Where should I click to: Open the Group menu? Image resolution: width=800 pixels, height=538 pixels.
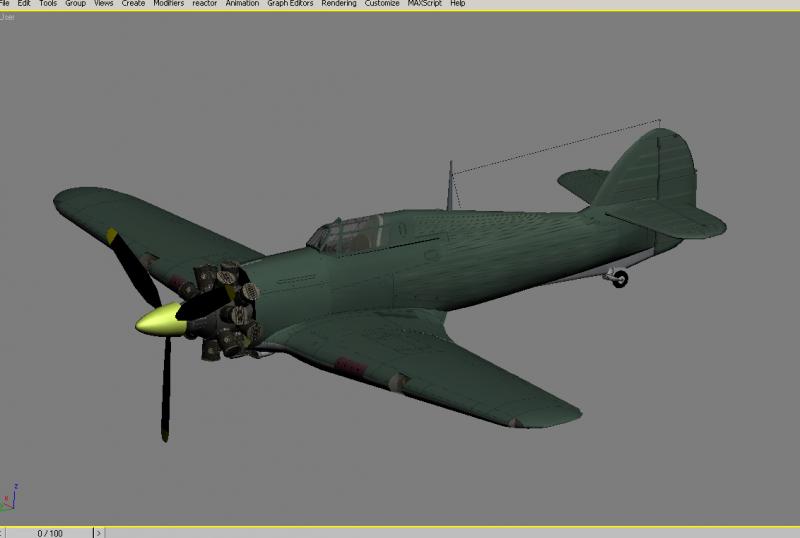pos(76,3)
